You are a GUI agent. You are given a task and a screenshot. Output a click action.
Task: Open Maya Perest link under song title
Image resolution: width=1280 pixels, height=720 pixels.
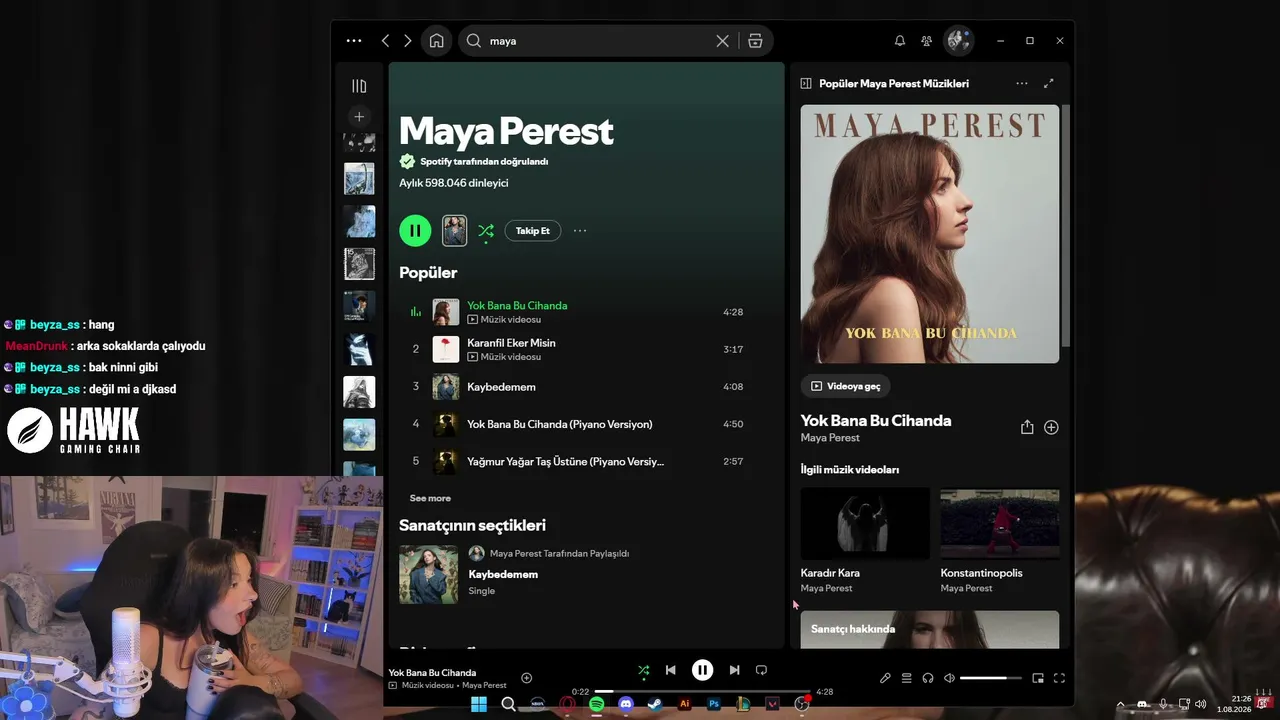pyautogui.click(x=830, y=438)
